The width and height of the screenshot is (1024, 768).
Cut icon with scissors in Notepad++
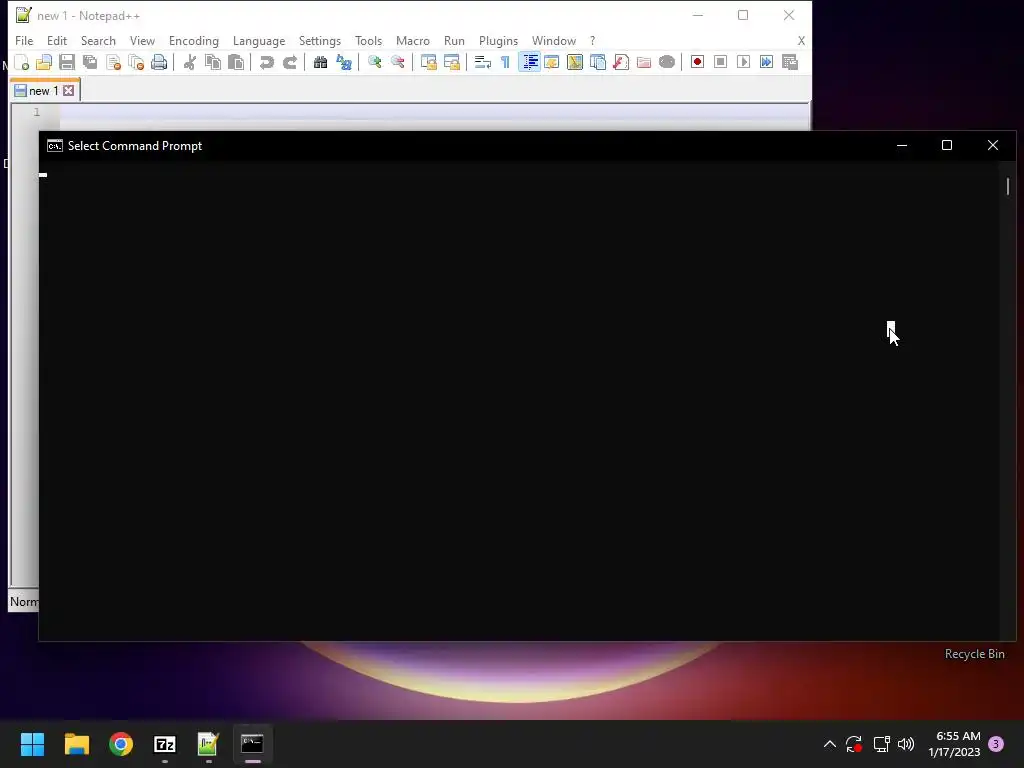(x=189, y=62)
